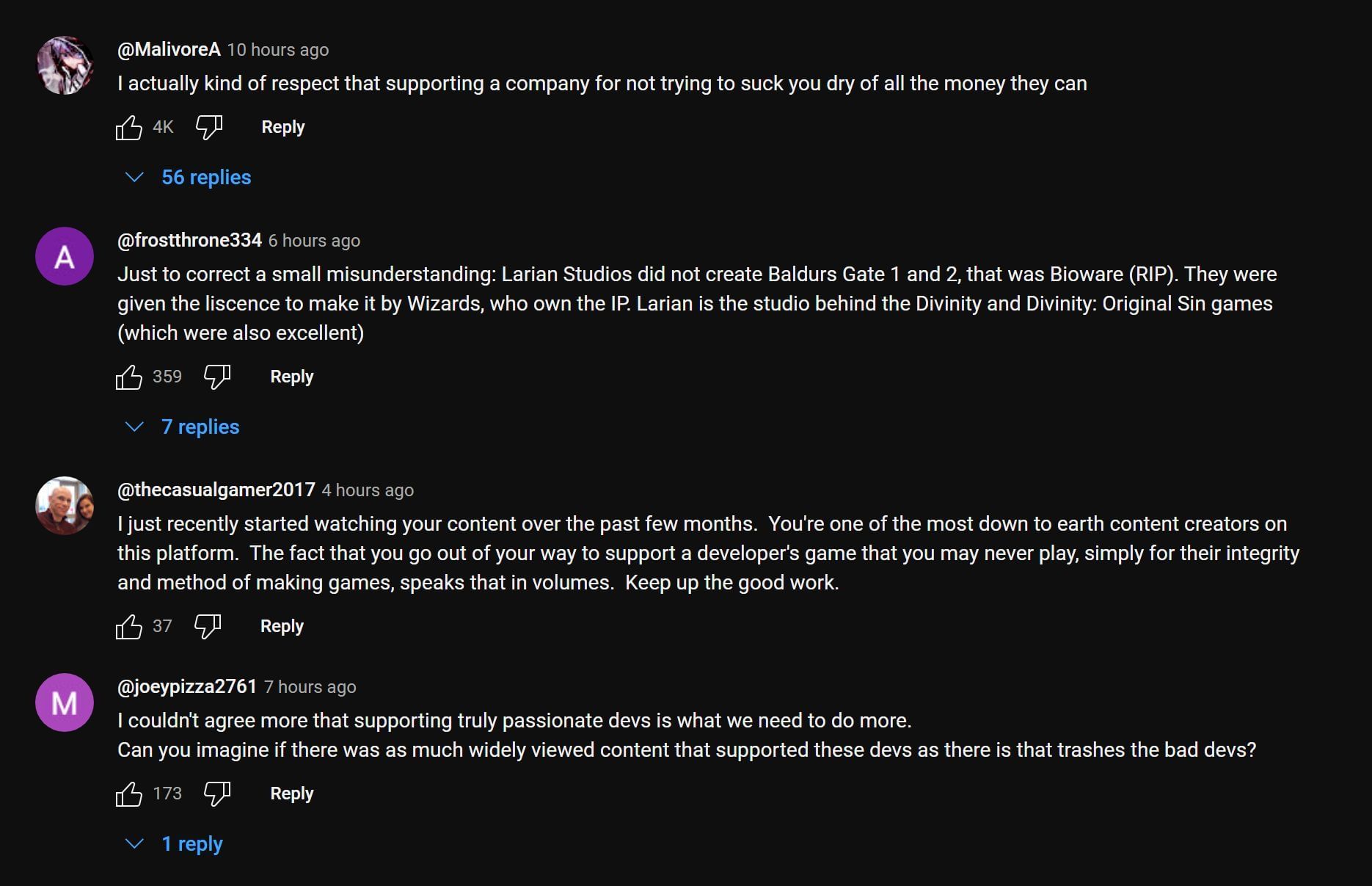Dislike the @thecasualgamer2017 comment
This screenshot has height=886, width=1372.
(208, 627)
